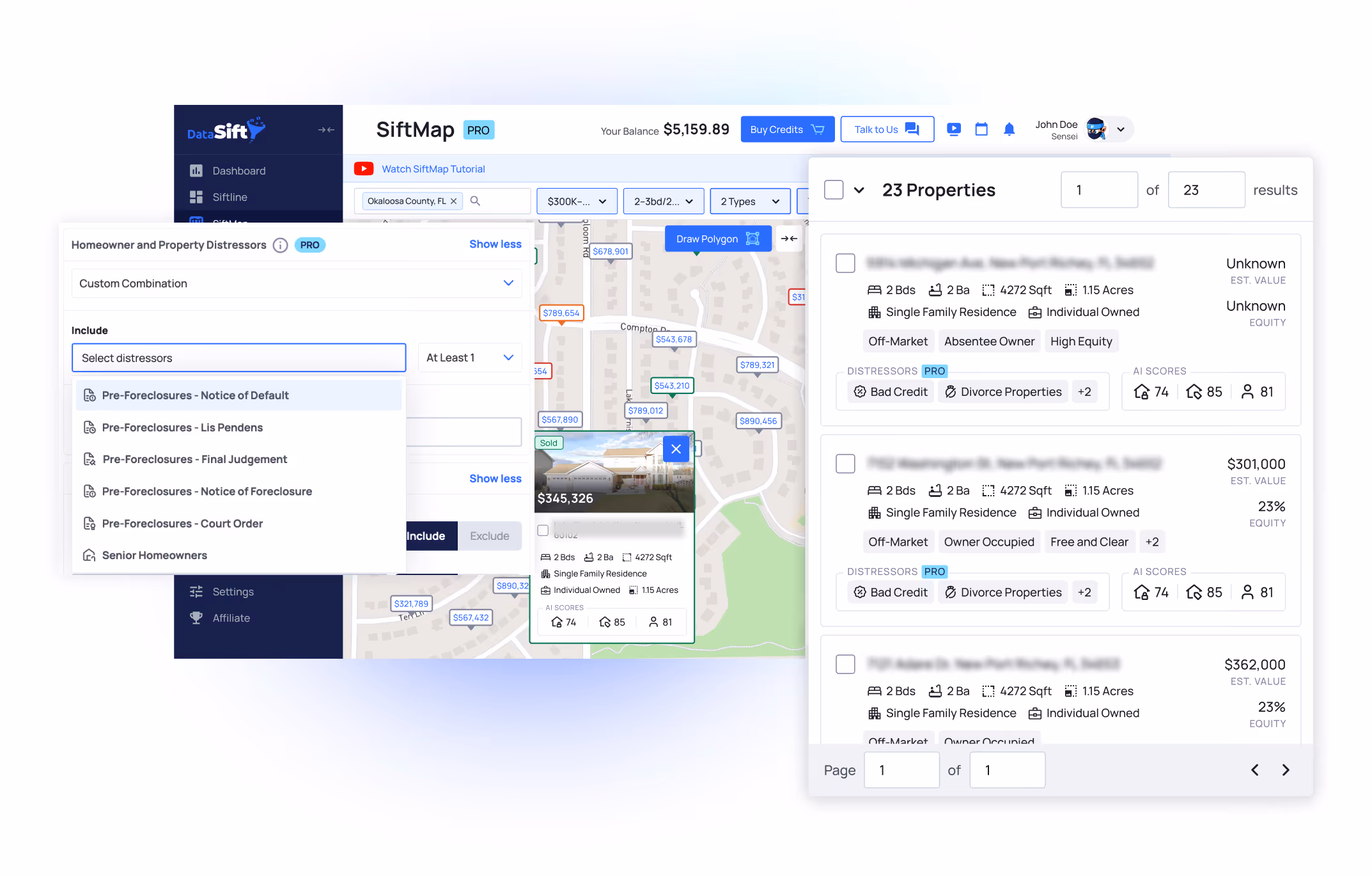Close the $345,326 property popup
The image size is (1372, 875).
tap(676, 449)
